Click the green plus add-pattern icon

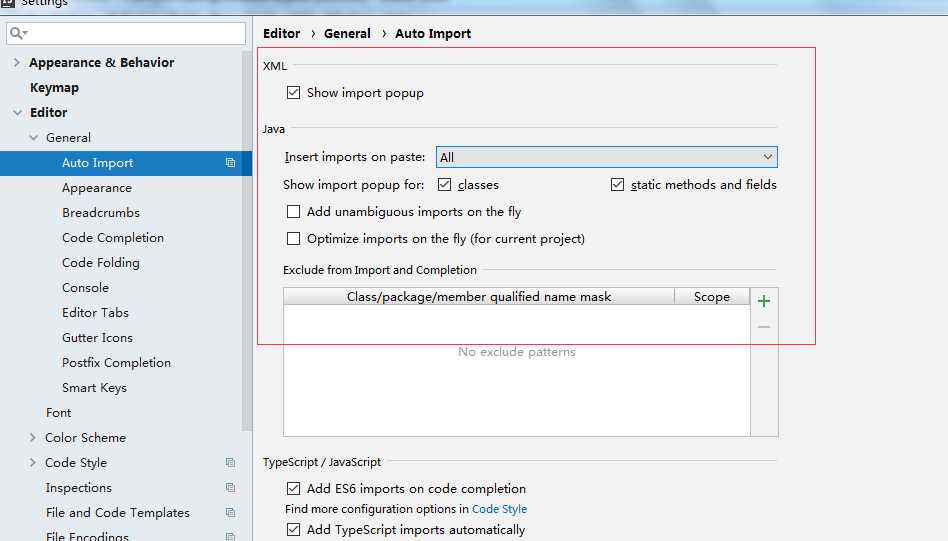[764, 301]
